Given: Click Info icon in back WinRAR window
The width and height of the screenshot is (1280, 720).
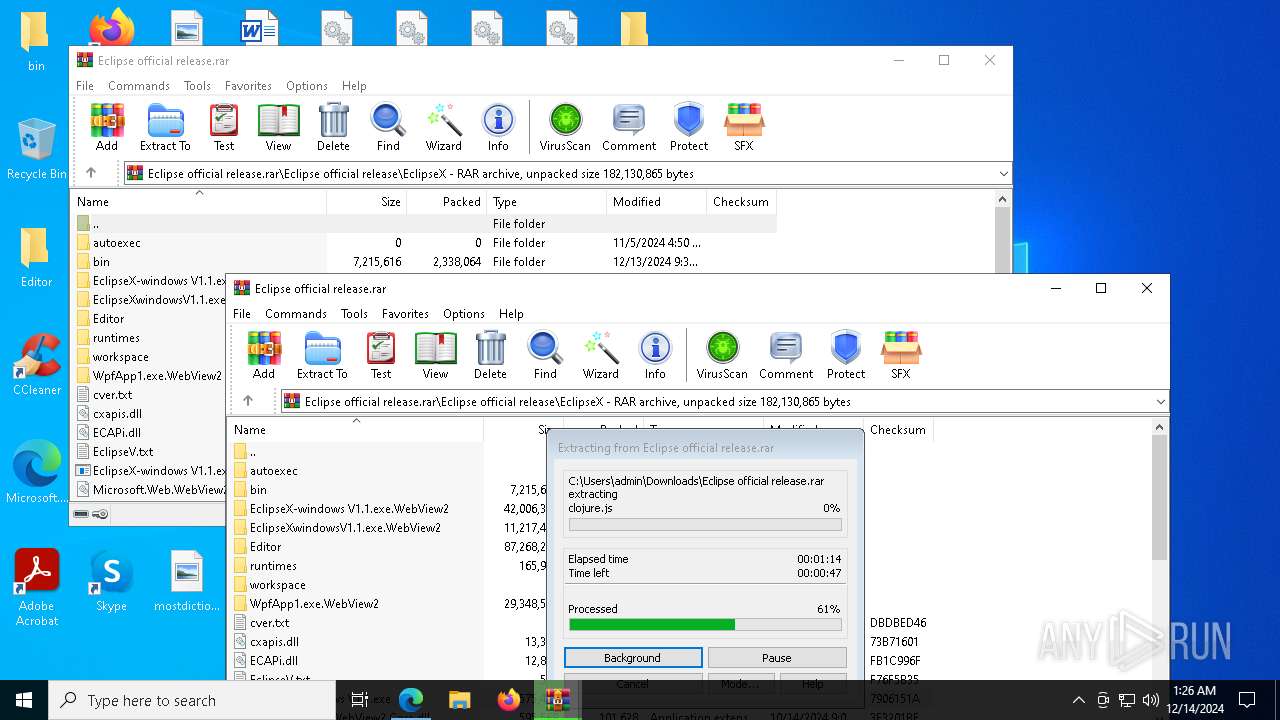Looking at the screenshot, I should coord(498,128).
